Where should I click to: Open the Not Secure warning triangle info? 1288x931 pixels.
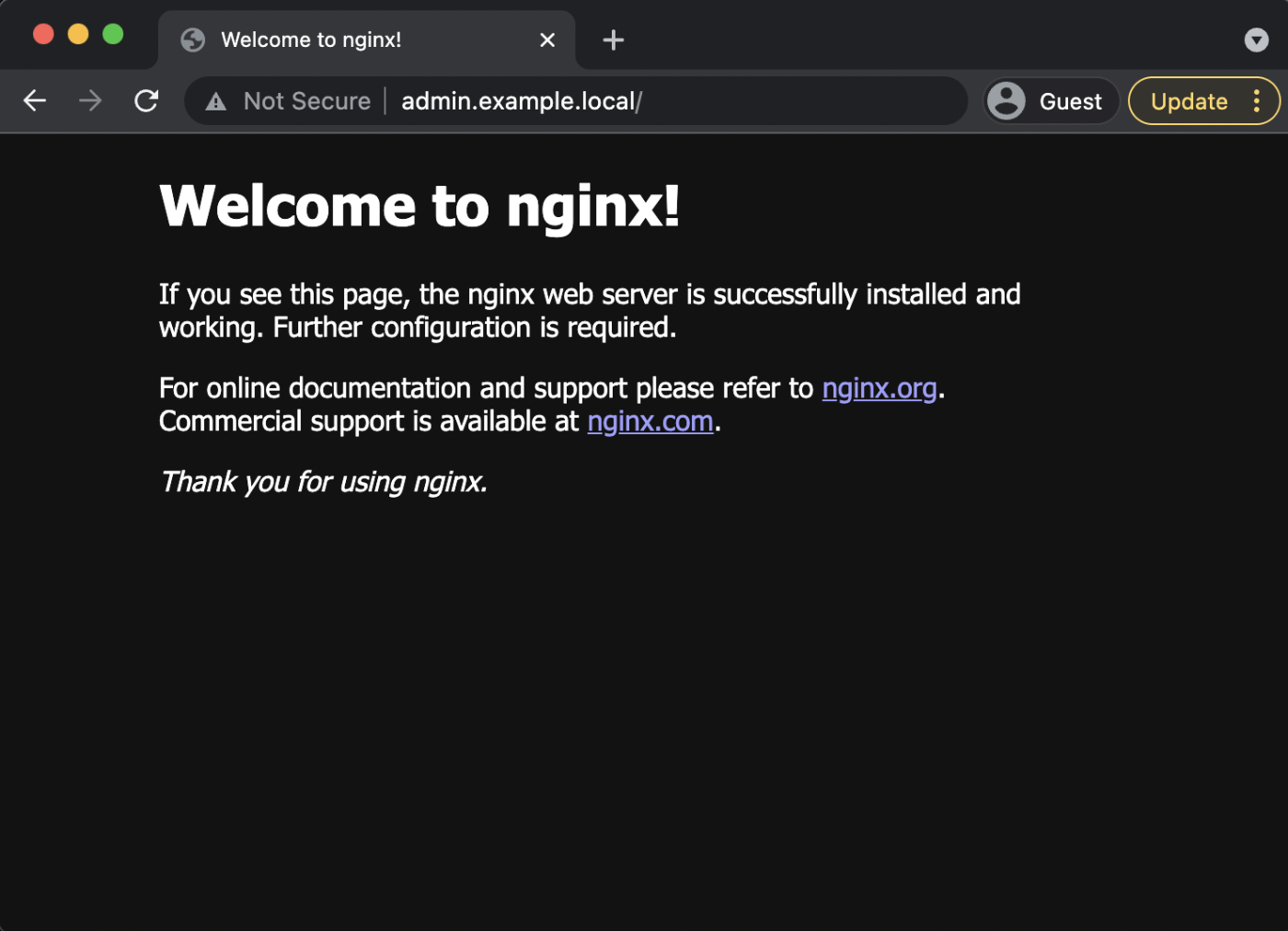pyautogui.click(x=216, y=101)
